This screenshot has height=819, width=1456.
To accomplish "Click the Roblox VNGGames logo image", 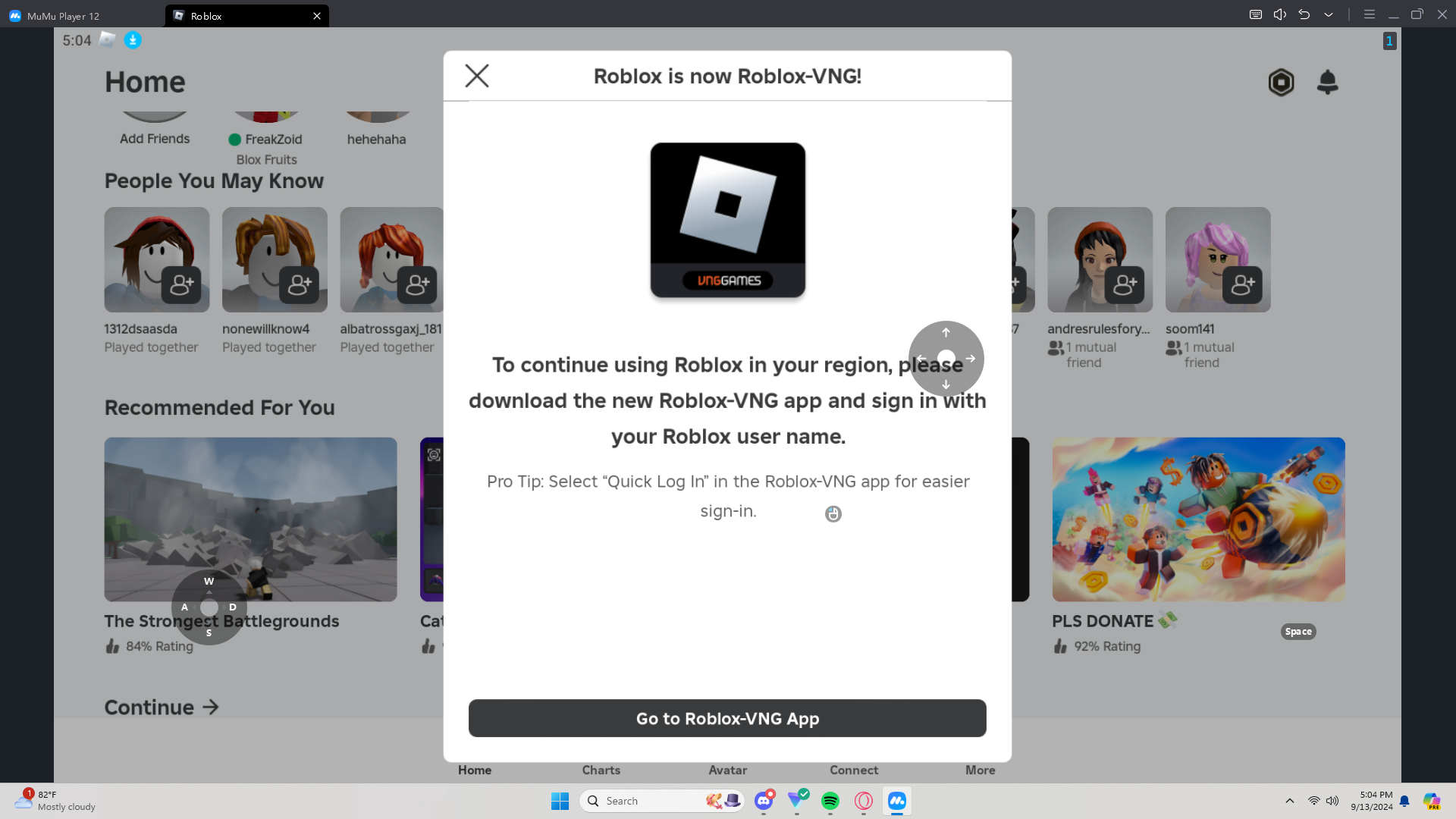I will tap(728, 220).
